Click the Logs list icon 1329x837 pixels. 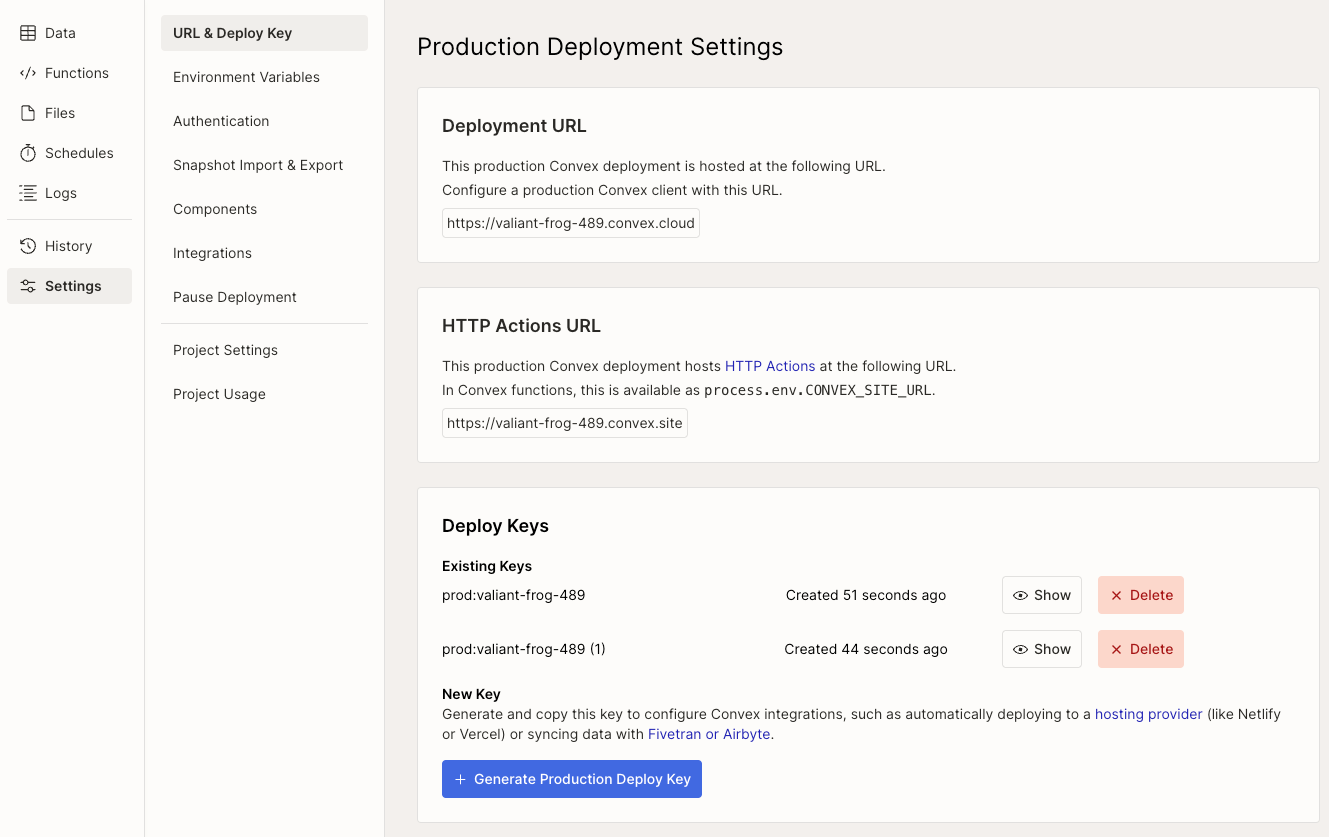[x=28, y=193]
